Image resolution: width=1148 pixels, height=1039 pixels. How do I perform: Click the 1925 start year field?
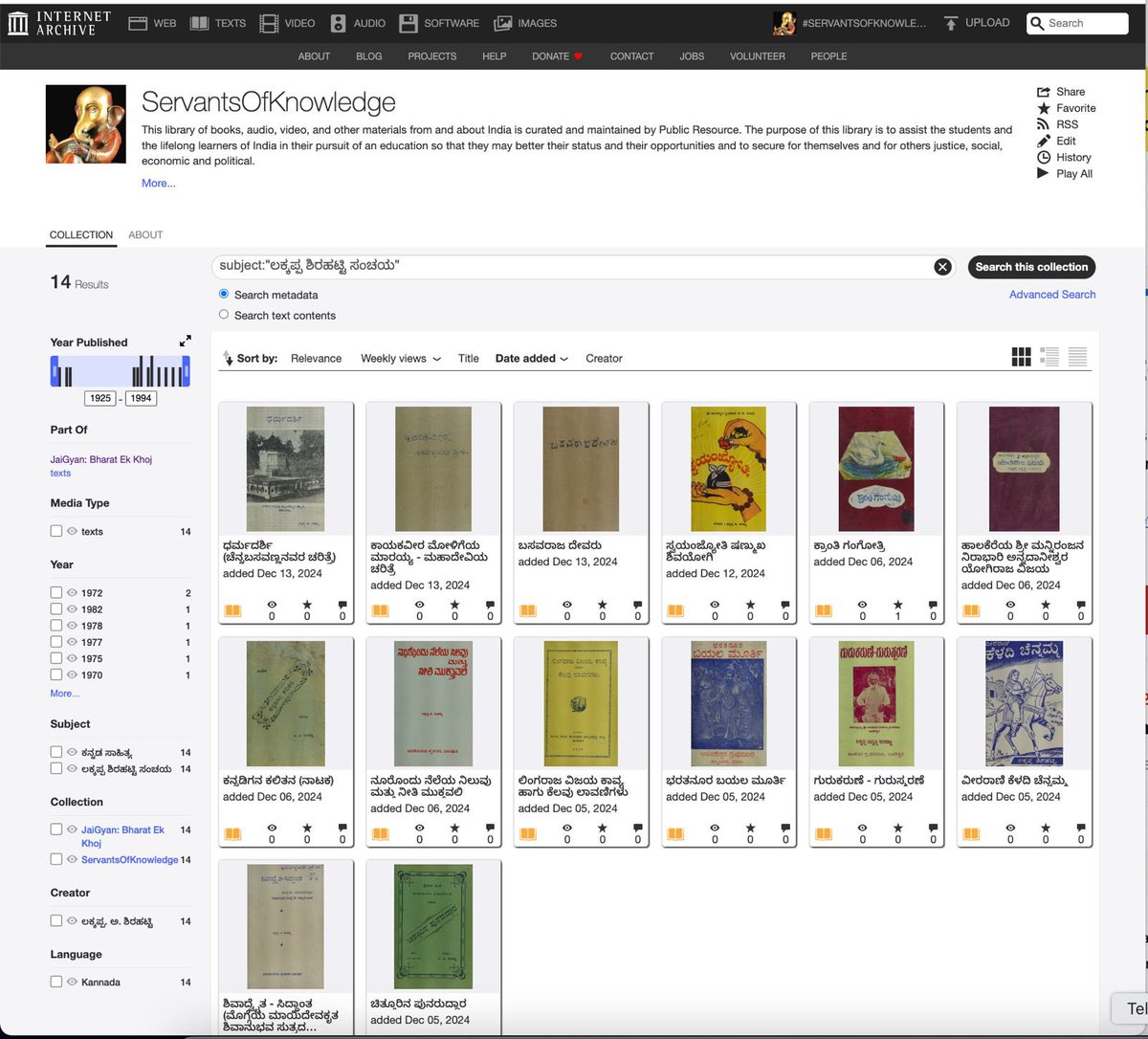(x=100, y=398)
